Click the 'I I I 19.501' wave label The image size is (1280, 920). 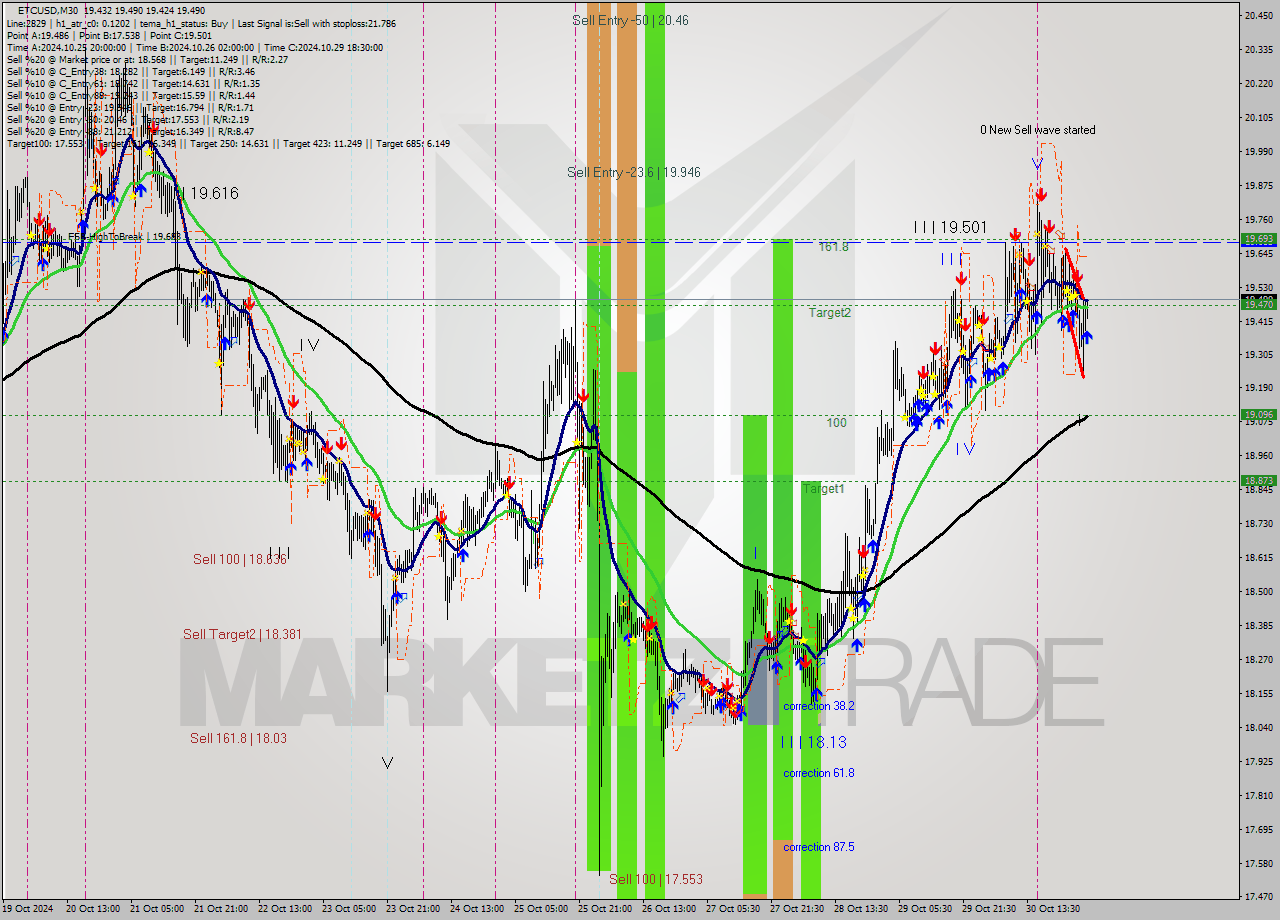pyautogui.click(x=950, y=228)
